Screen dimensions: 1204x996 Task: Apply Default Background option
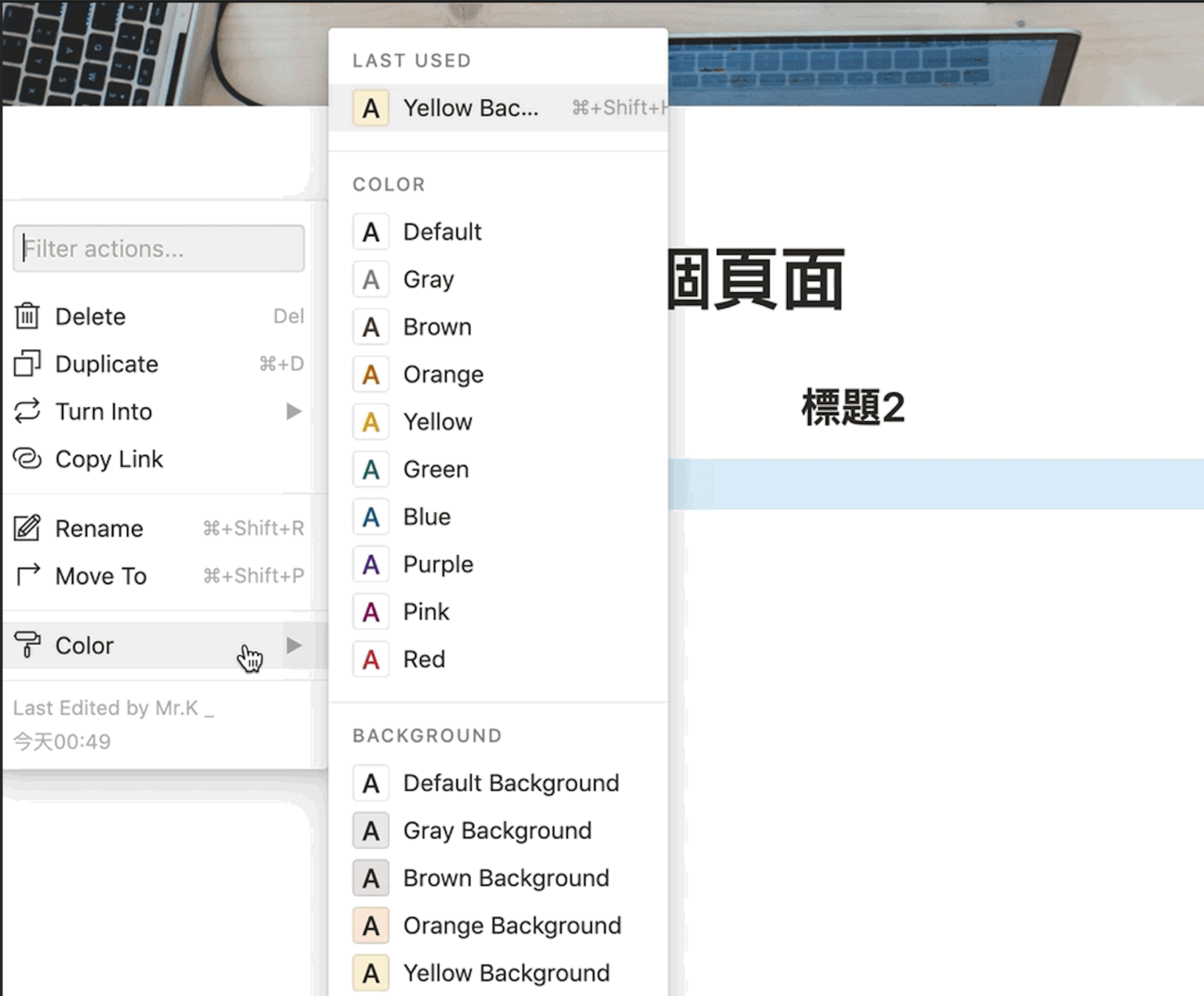[x=510, y=783]
